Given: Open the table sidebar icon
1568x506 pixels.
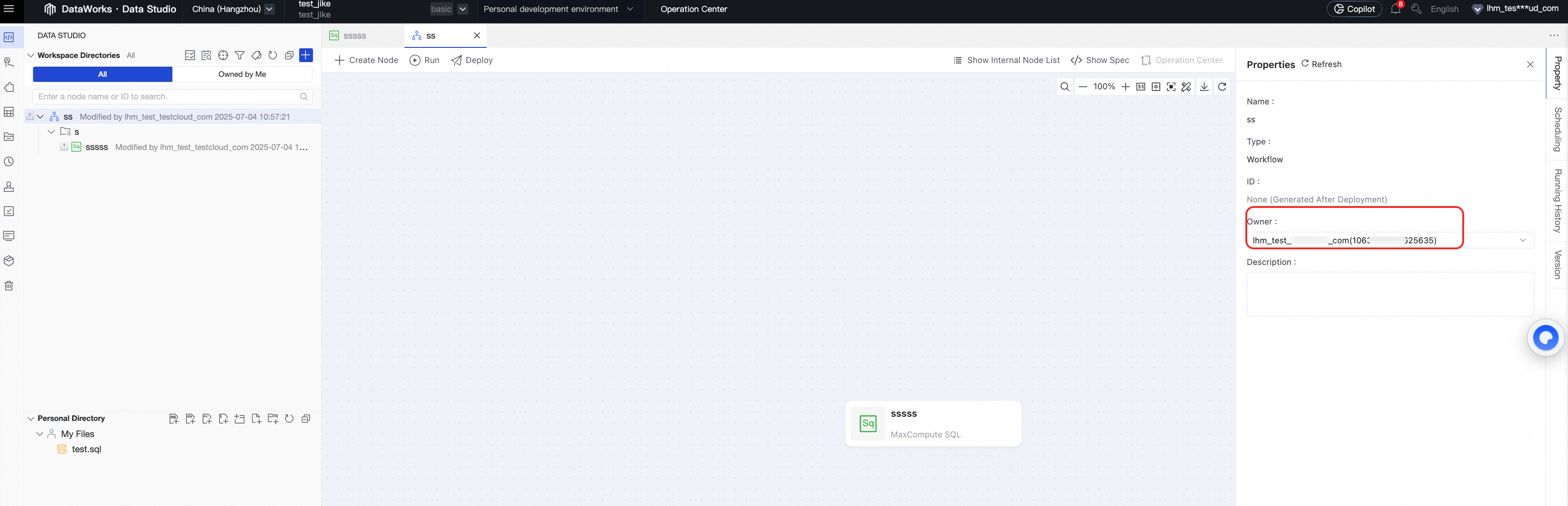Looking at the screenshot, I should pyautogui.click(x=9, y=112).
